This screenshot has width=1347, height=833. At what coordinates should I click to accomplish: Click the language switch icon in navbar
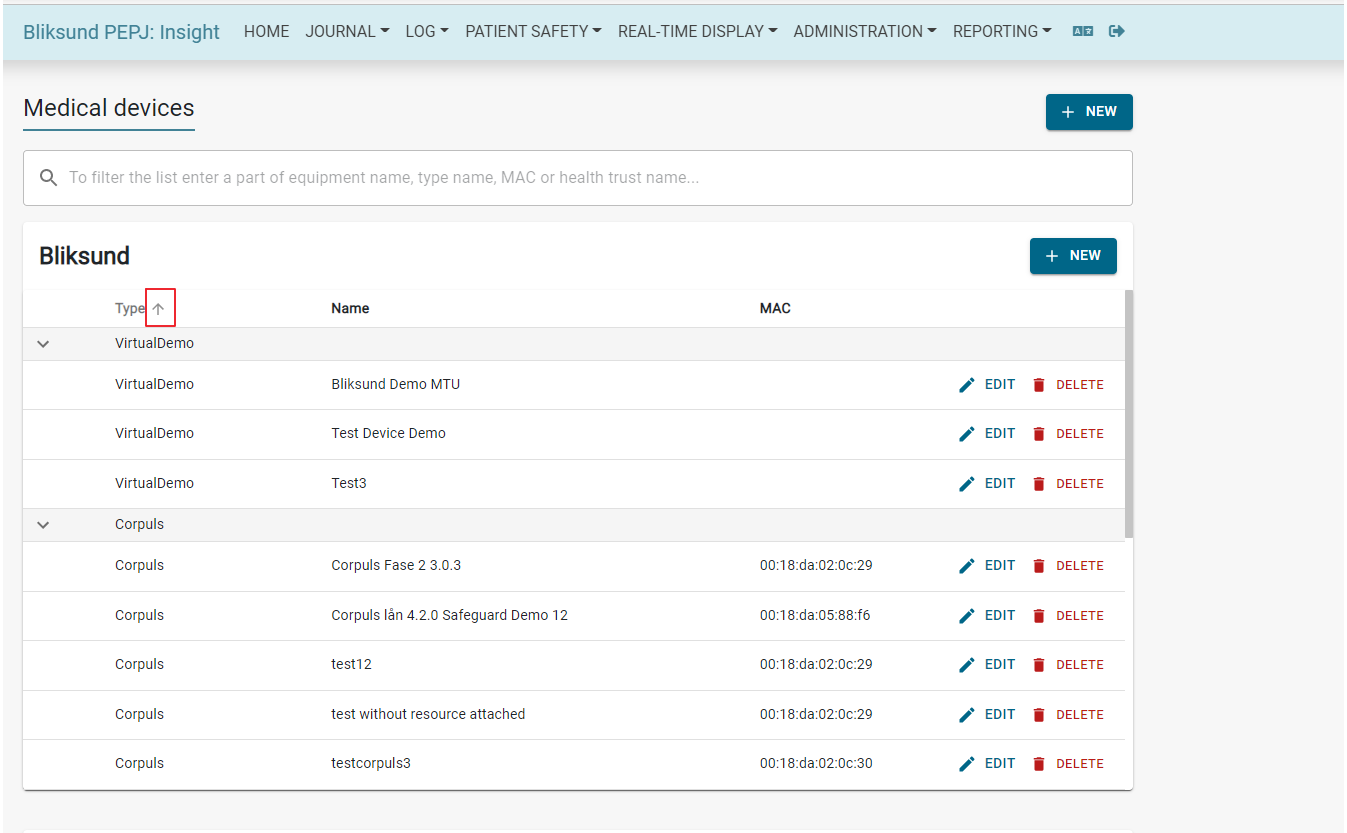[x=1082, y=31]
